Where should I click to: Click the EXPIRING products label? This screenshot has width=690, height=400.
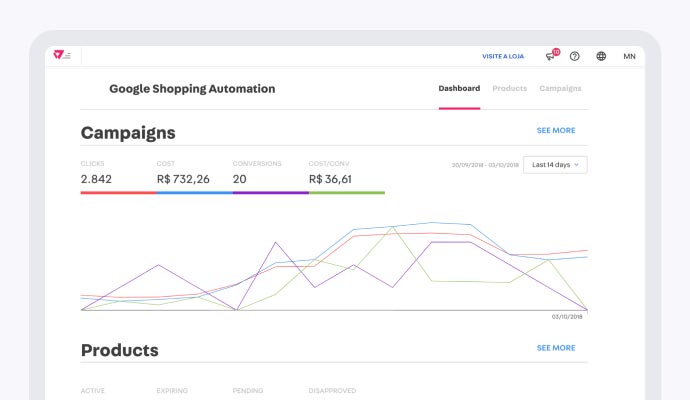tap(172, 391)
